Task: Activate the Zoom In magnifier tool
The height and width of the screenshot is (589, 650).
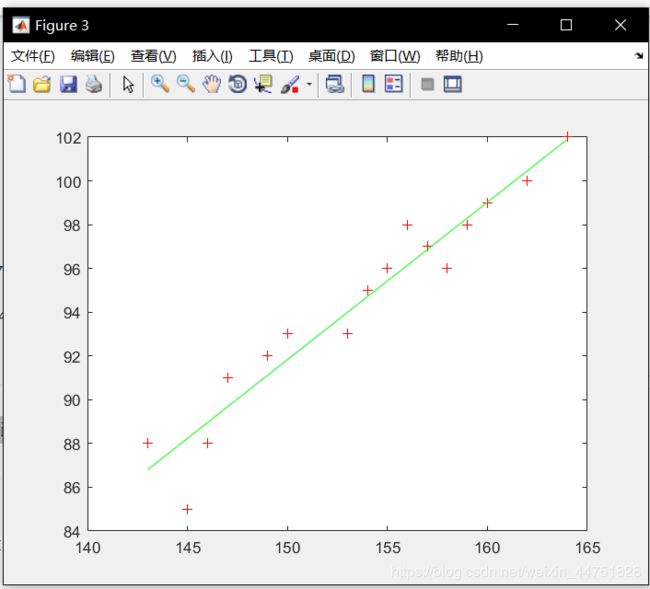Action: [160, 84]
